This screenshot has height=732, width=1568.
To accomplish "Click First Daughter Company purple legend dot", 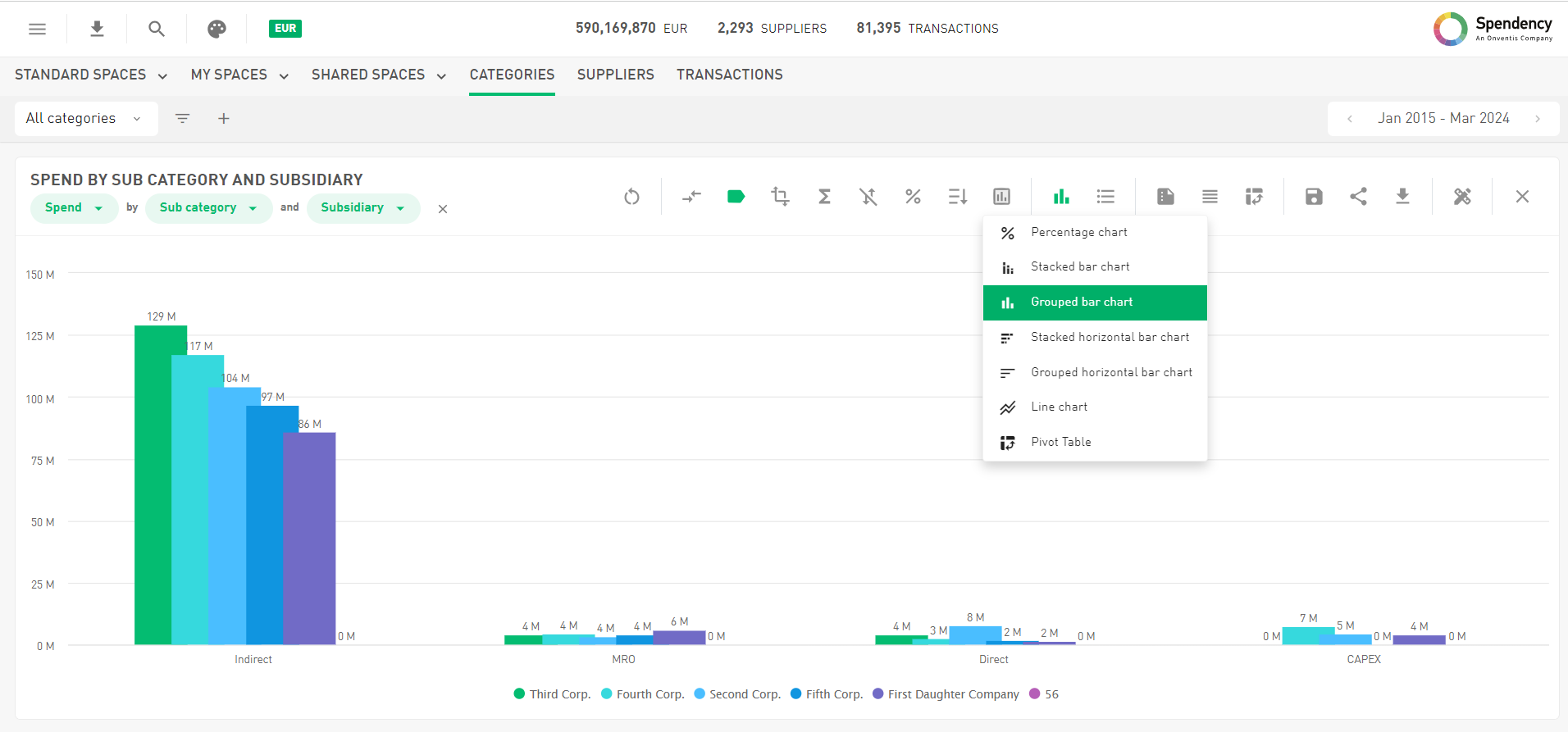I will (878, 694).
